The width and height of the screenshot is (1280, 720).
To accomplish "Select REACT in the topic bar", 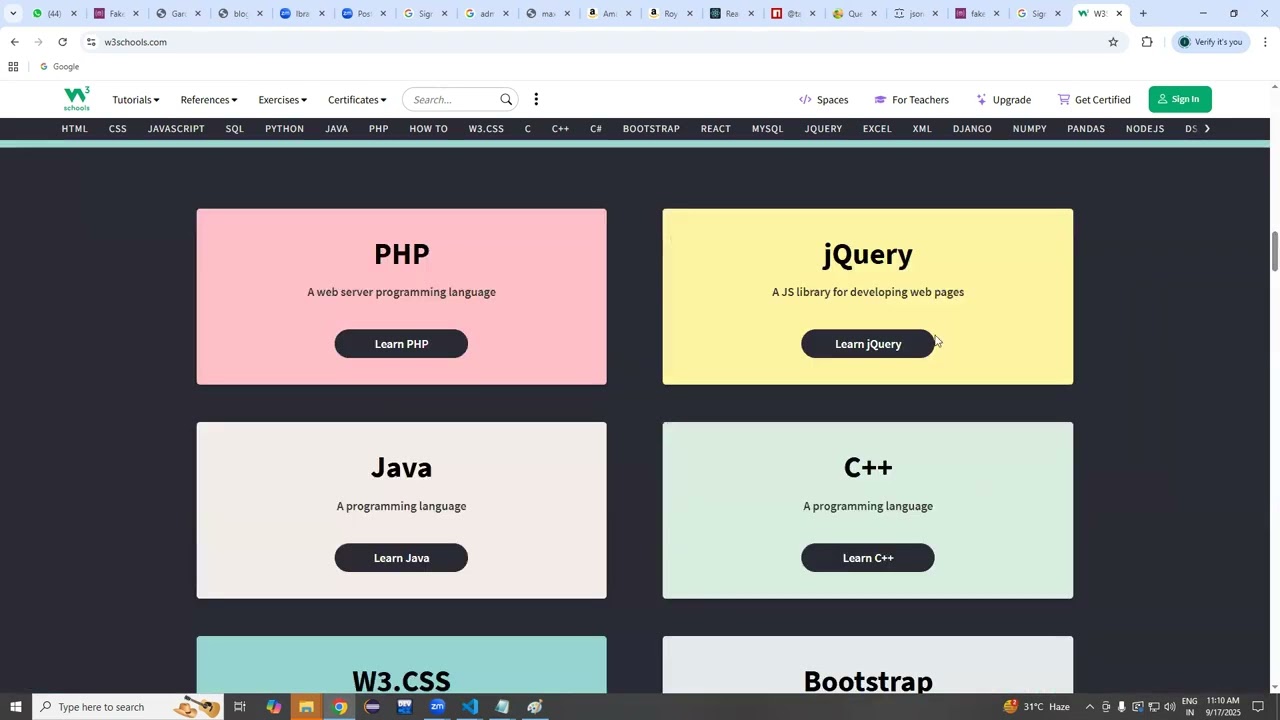I will coord(715,129).
